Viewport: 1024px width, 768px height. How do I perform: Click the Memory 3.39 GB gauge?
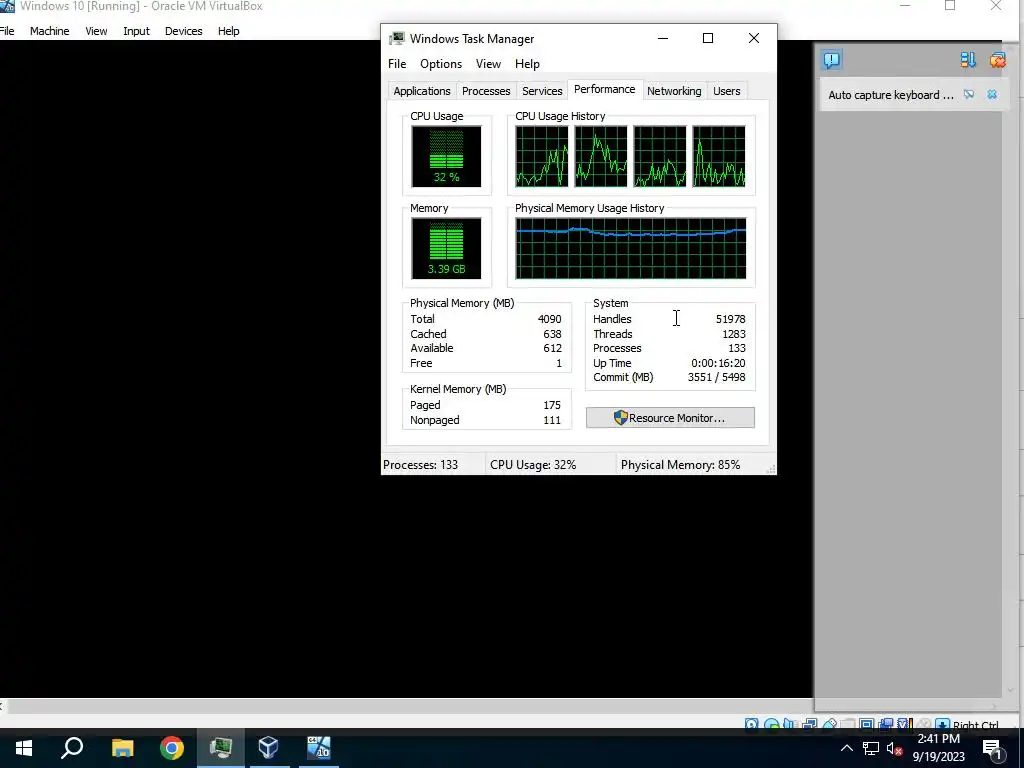[x=446, y=248]
